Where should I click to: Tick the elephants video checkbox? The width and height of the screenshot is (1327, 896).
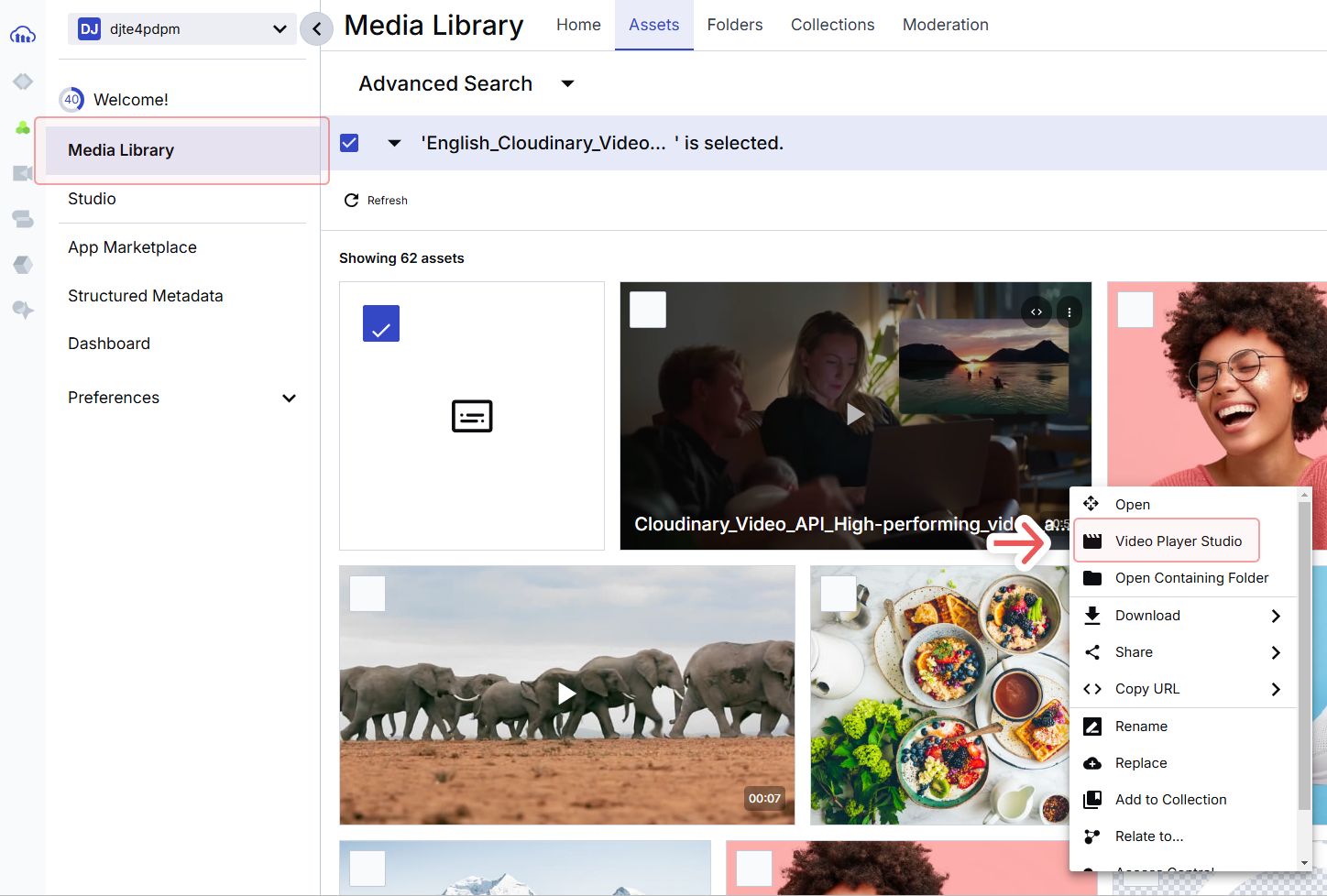[x=367, y=594]
